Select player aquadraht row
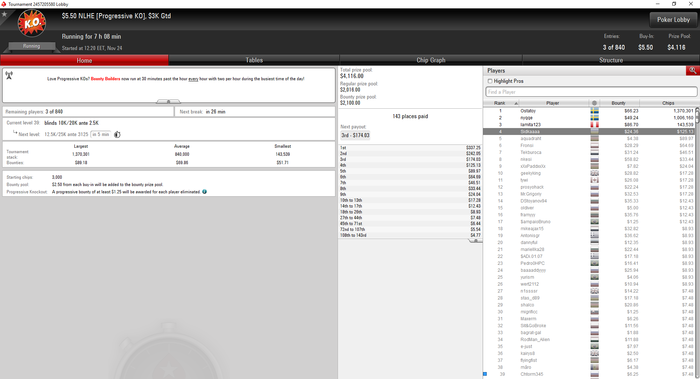Viewport: 700px width, 379px height. 589,138
